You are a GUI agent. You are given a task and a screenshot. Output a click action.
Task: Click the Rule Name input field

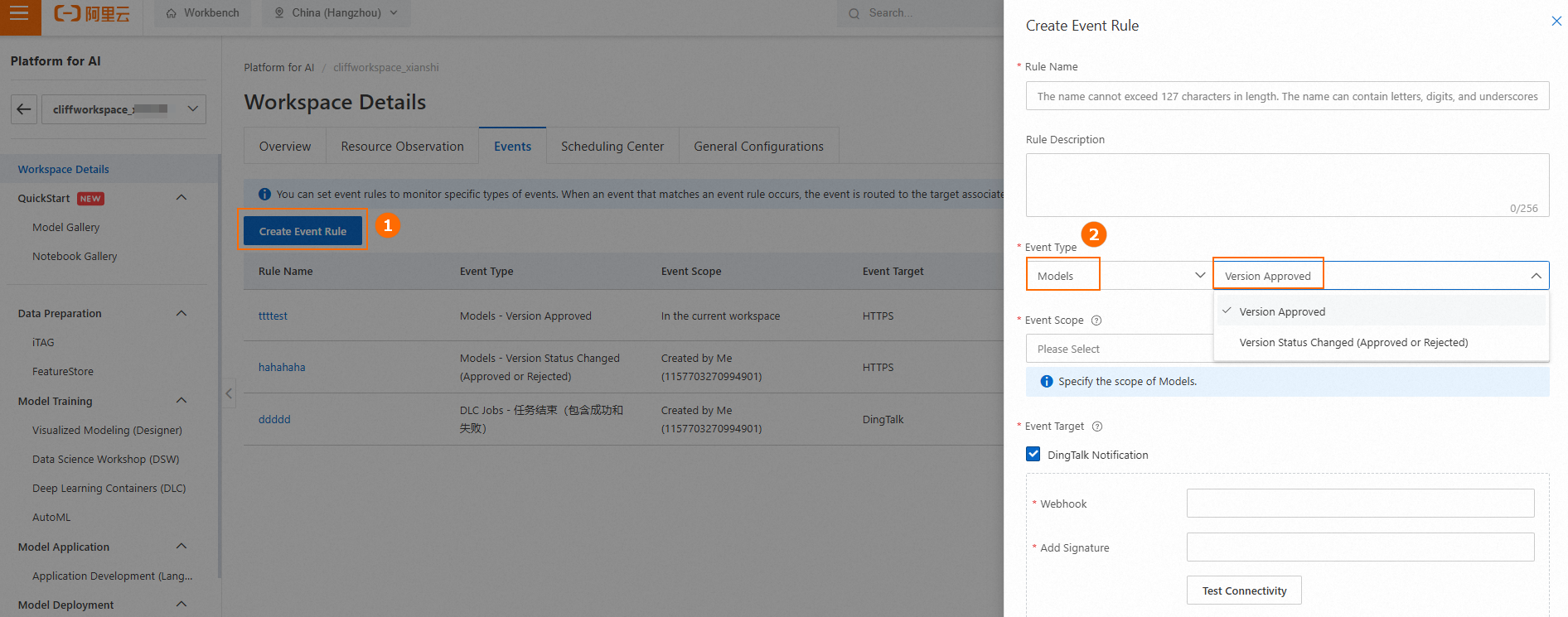1286,96
